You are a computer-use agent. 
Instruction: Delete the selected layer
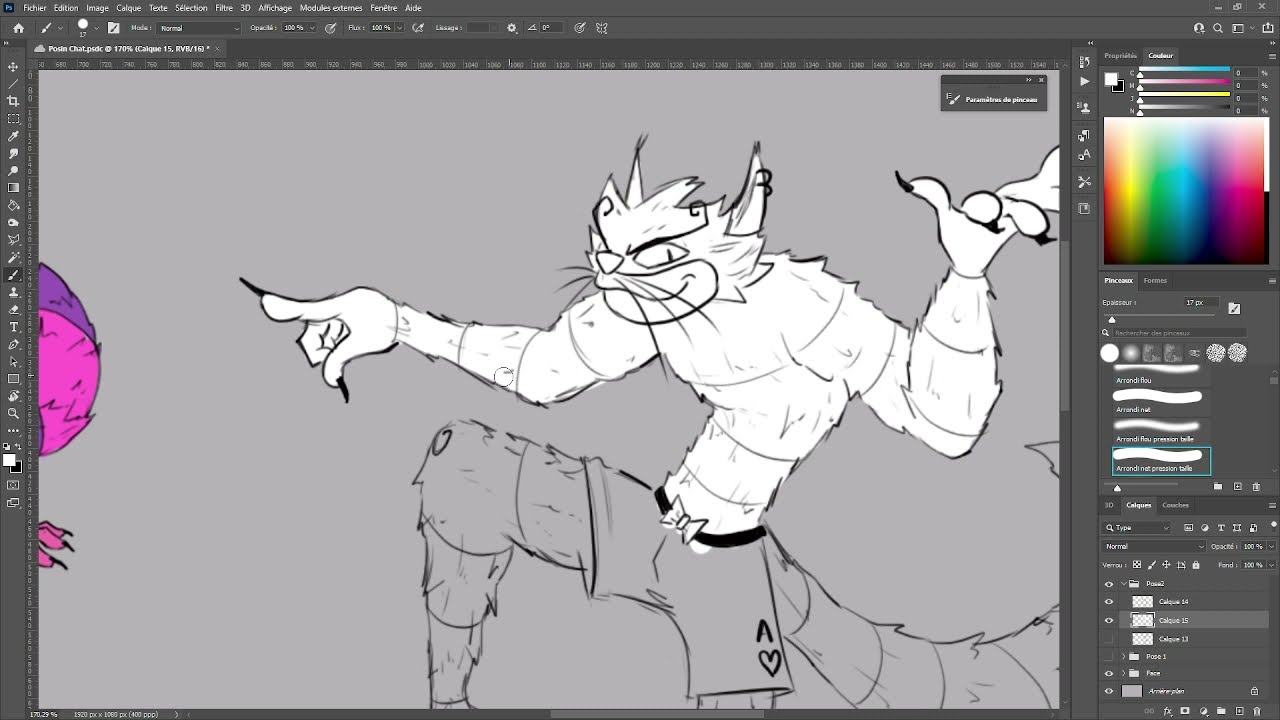point(1257,712)
